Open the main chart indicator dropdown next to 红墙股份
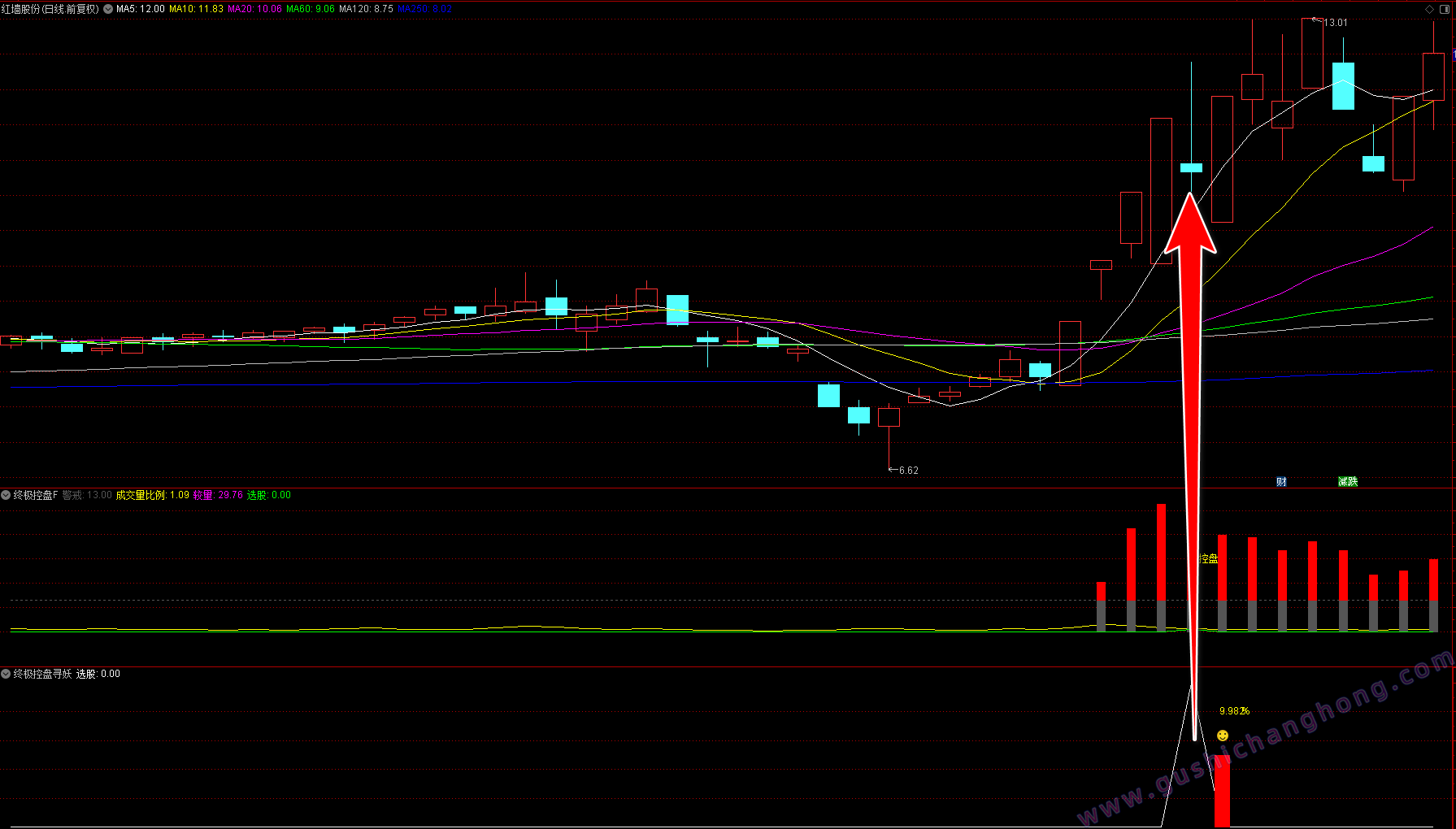 coord(108,9)
